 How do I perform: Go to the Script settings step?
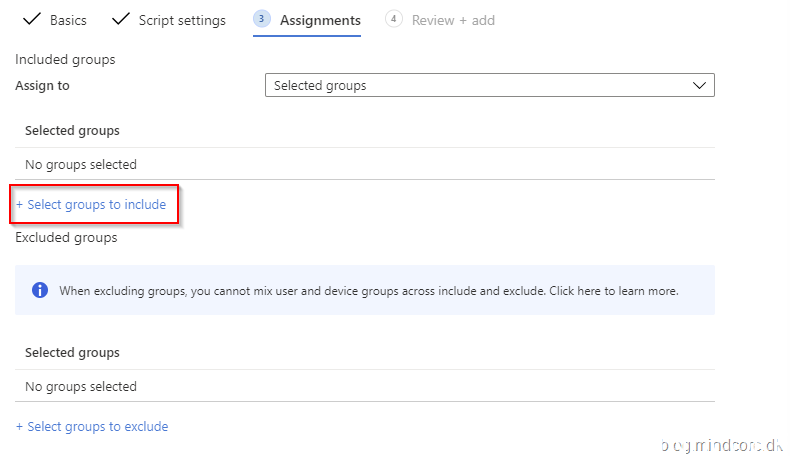pos(182,20)
